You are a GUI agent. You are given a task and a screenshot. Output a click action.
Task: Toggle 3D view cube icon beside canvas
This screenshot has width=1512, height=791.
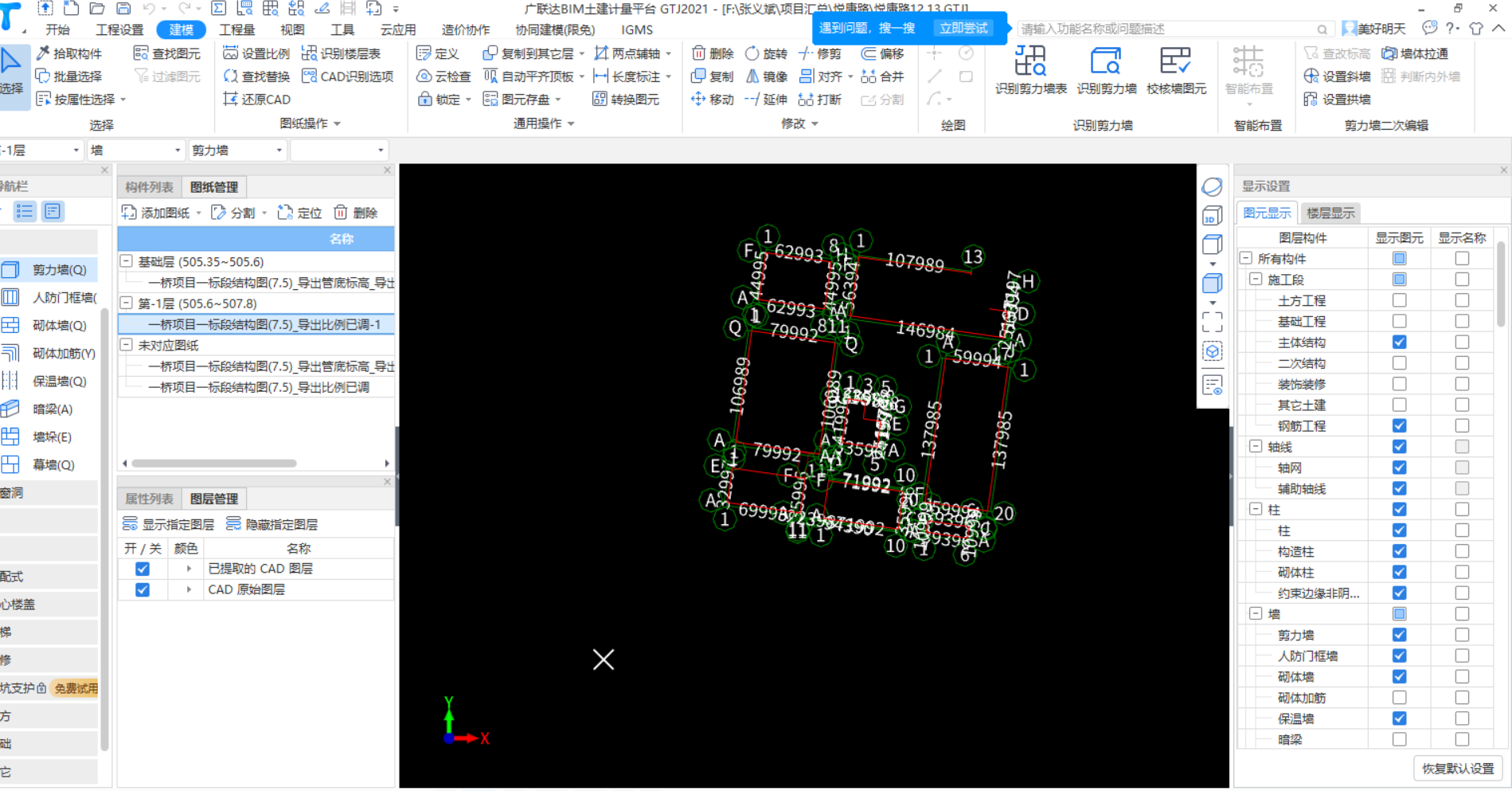tap(1212, 216)
